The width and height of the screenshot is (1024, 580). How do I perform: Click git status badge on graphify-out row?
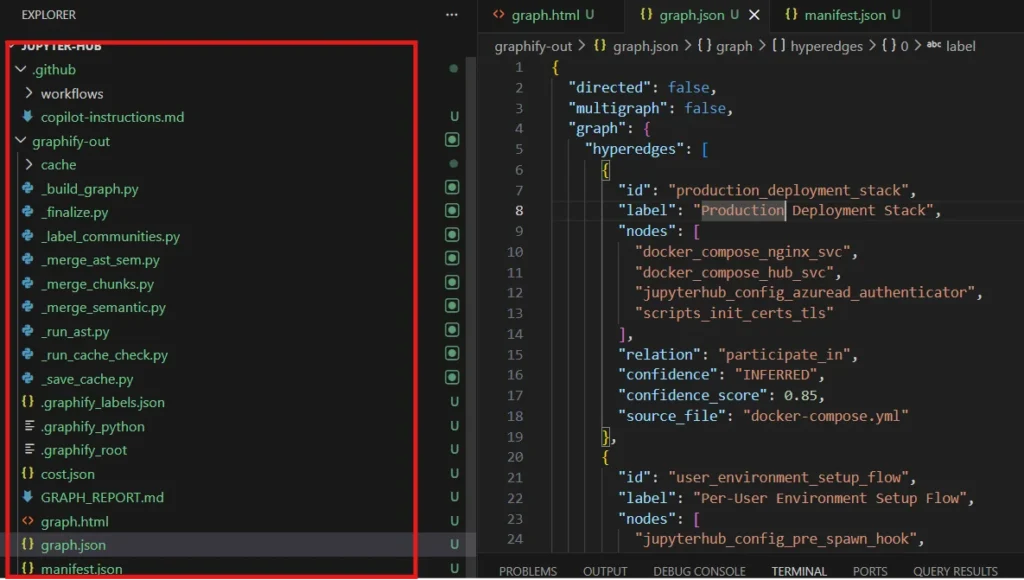click(452, 140)
